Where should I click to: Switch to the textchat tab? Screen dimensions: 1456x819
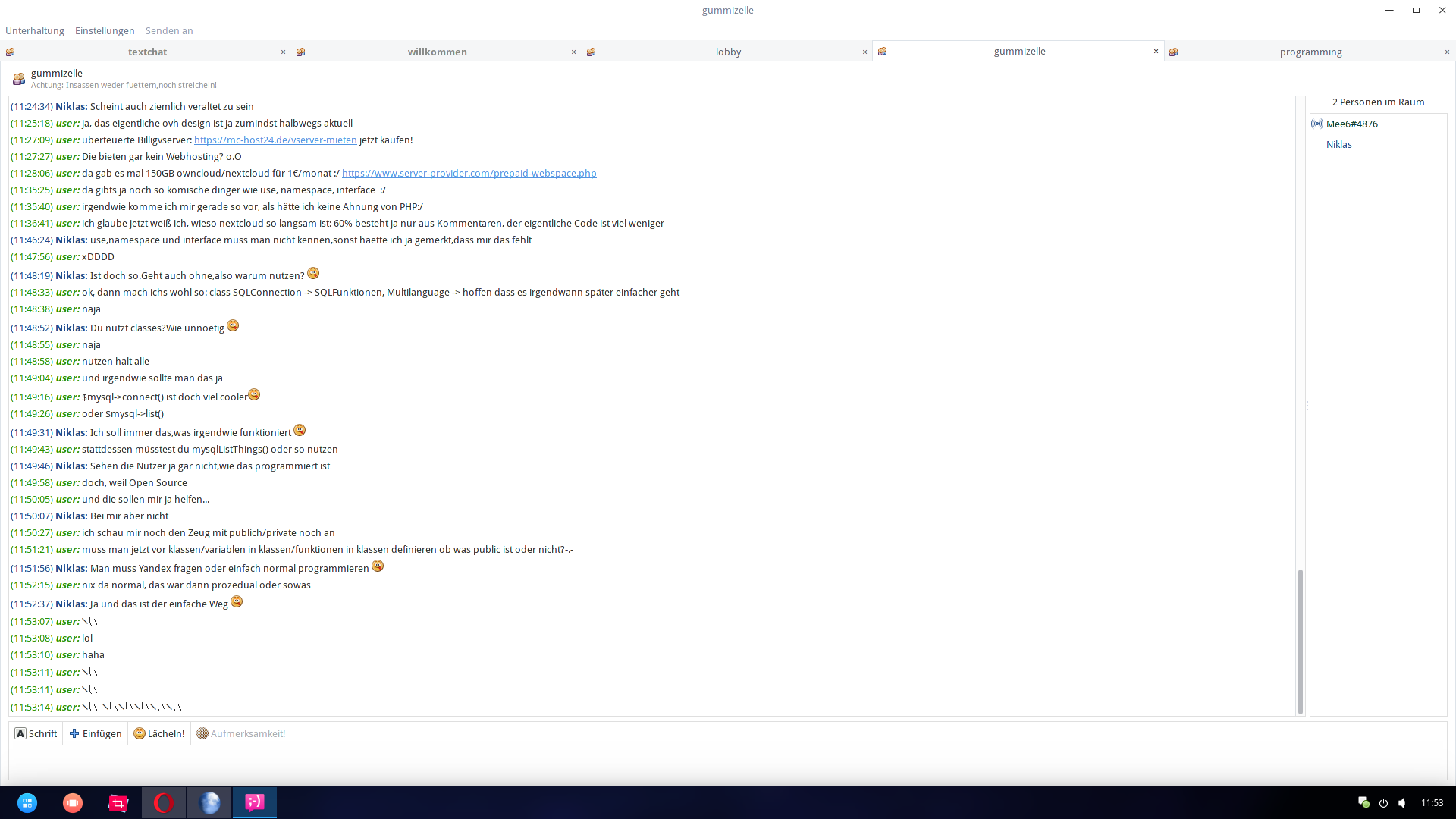click(x=147, y=52)
